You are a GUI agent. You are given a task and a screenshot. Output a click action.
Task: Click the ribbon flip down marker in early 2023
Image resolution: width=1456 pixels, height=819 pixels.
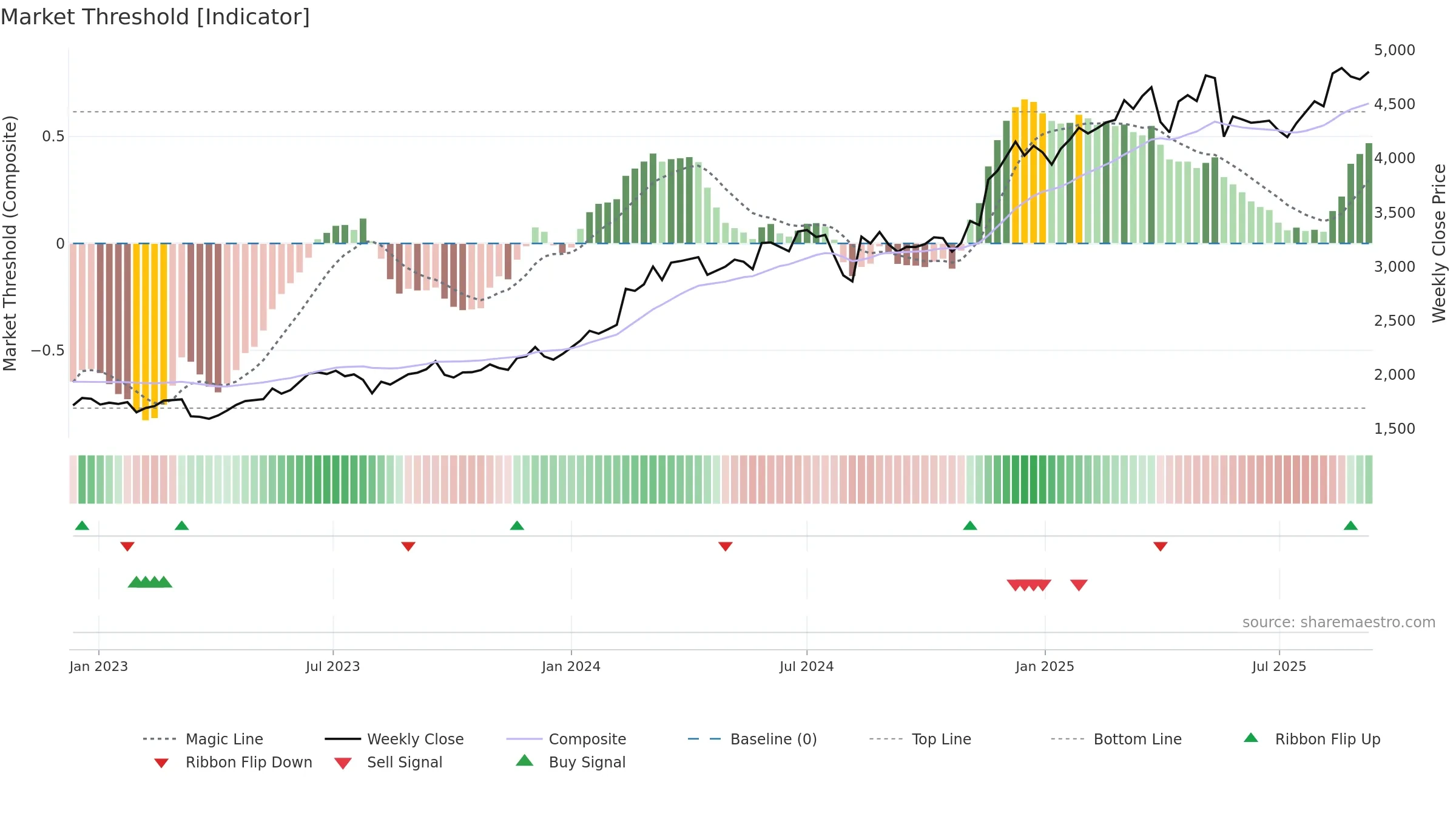[127, 547]
